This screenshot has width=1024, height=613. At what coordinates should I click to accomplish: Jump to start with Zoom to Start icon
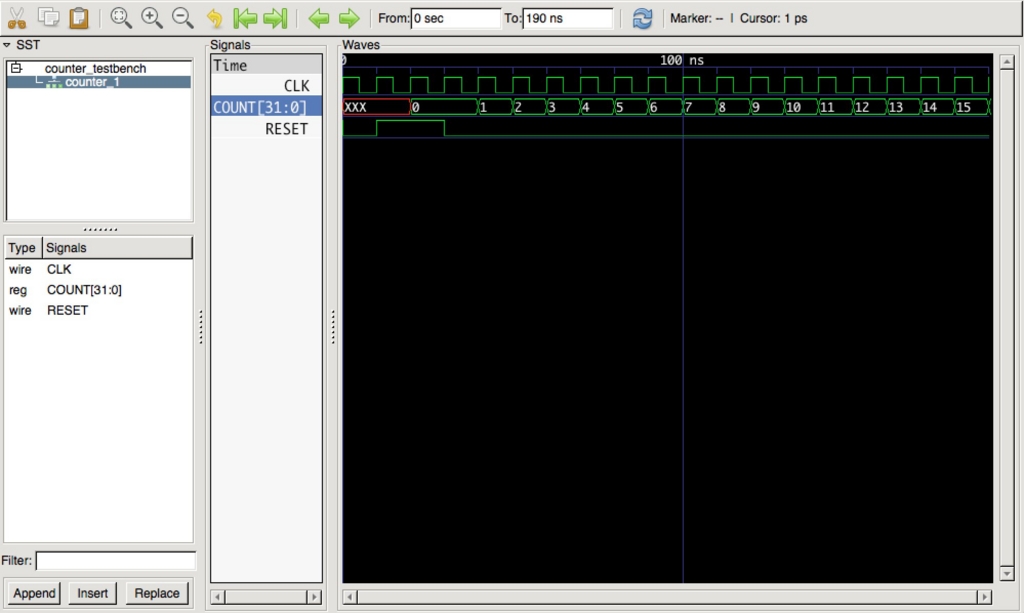tap(245, 17)
